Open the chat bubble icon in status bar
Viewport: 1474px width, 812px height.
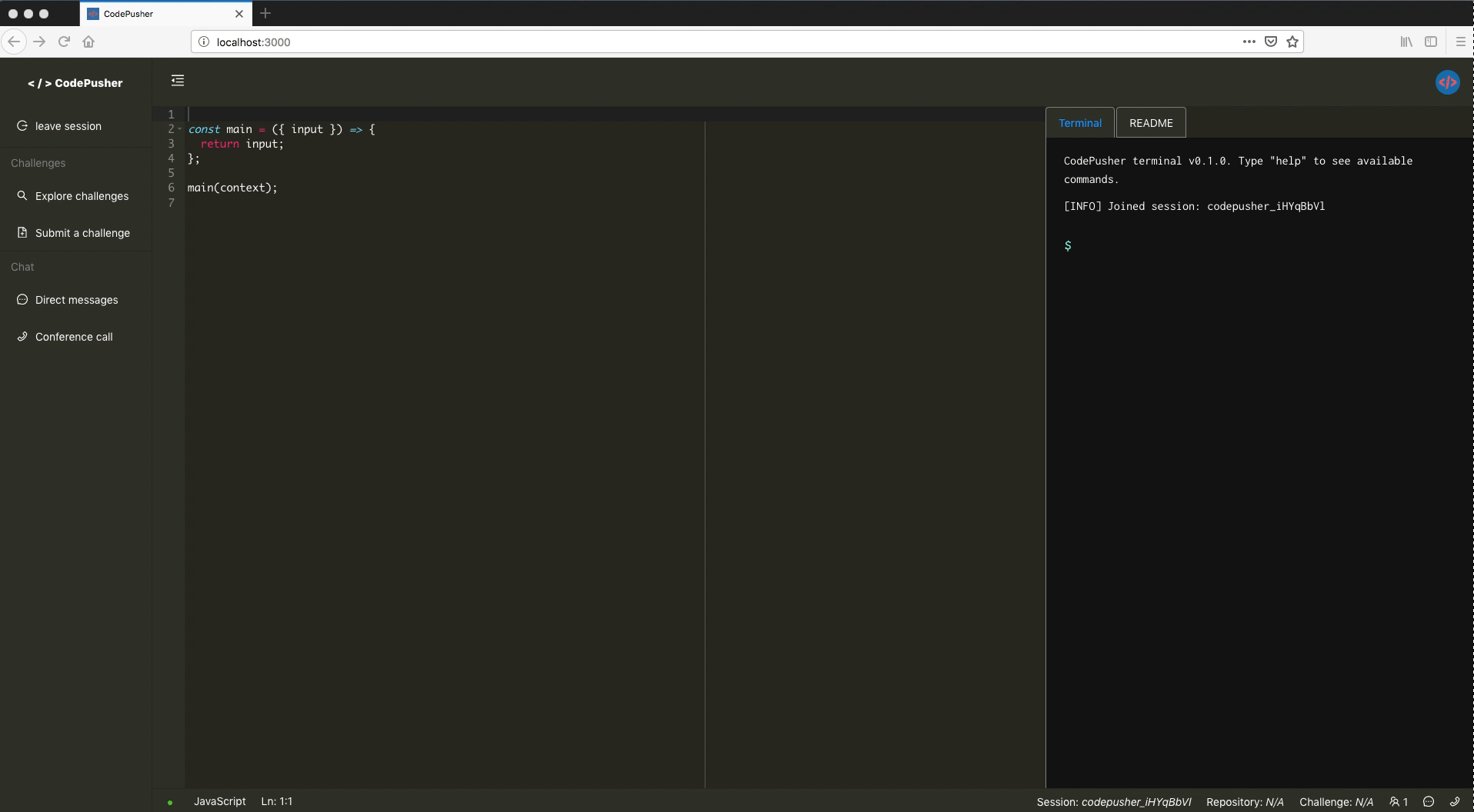click(x=1429, y=801)
